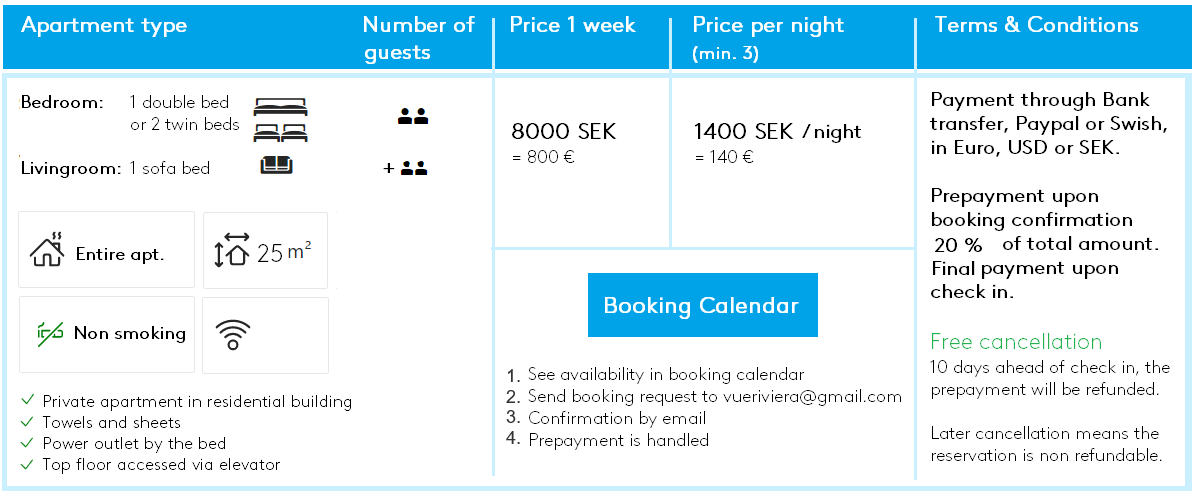Click the Apartment type column header
Screen dimensions: 1197x501
104,26
